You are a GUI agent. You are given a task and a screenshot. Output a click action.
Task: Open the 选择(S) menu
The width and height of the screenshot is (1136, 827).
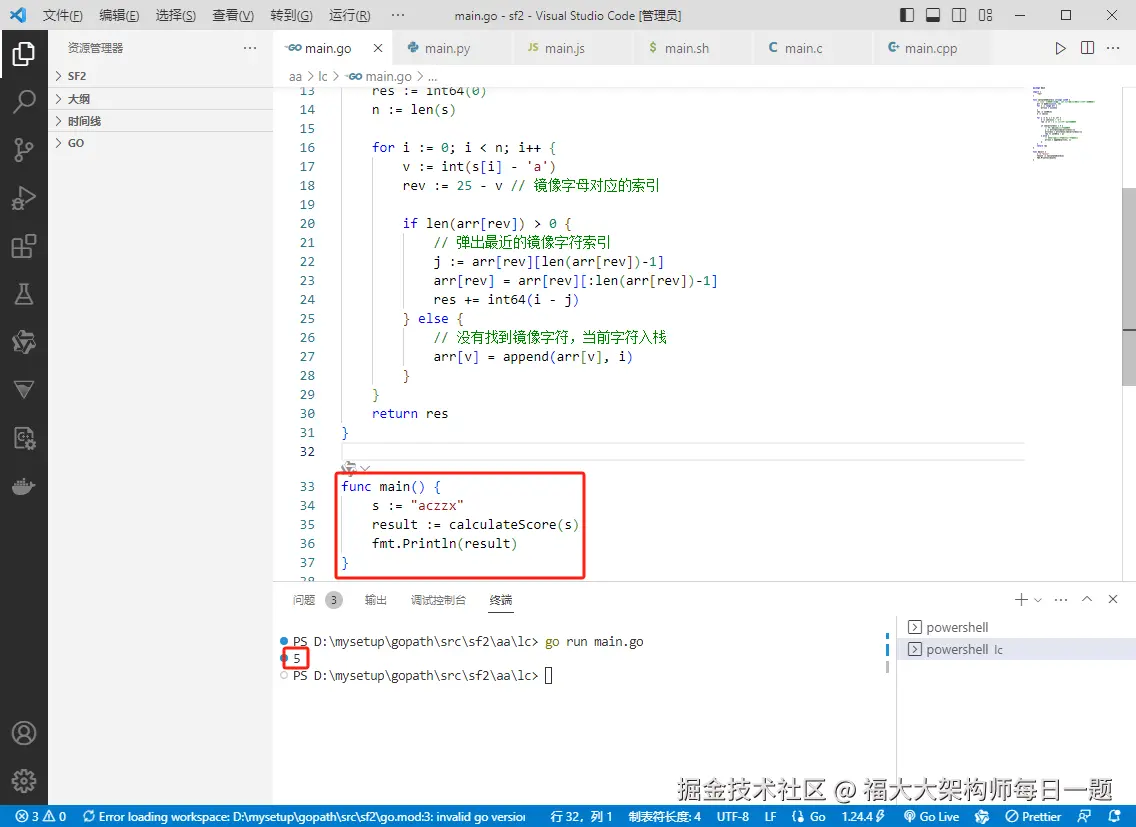point(175,15)
